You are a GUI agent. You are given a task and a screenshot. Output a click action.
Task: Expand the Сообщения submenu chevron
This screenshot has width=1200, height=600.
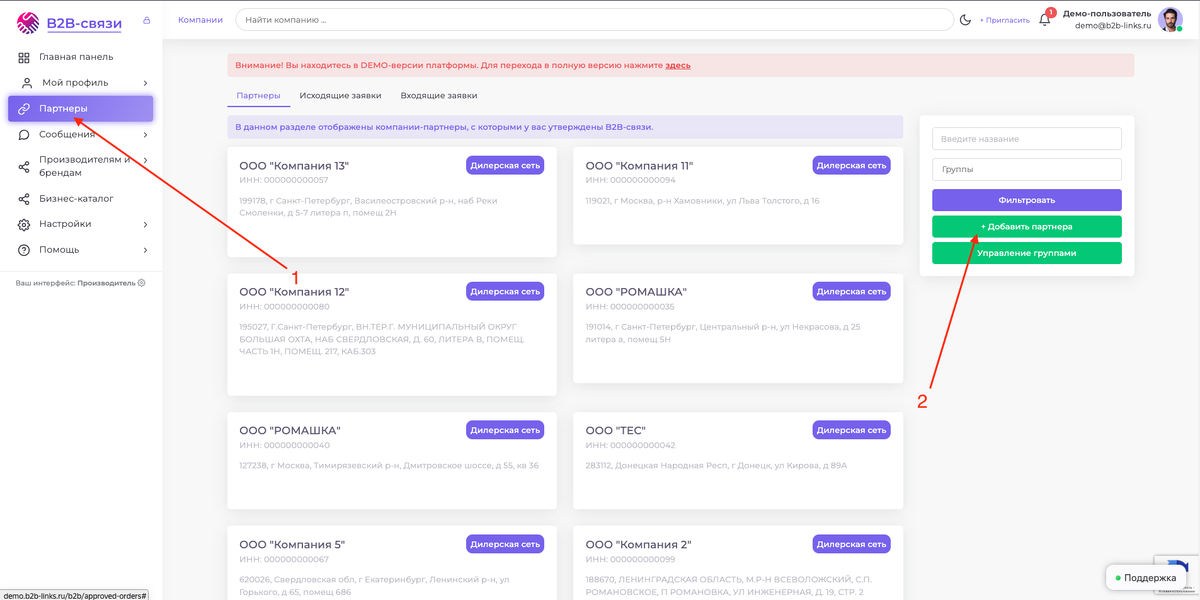(x=145, y=135)
